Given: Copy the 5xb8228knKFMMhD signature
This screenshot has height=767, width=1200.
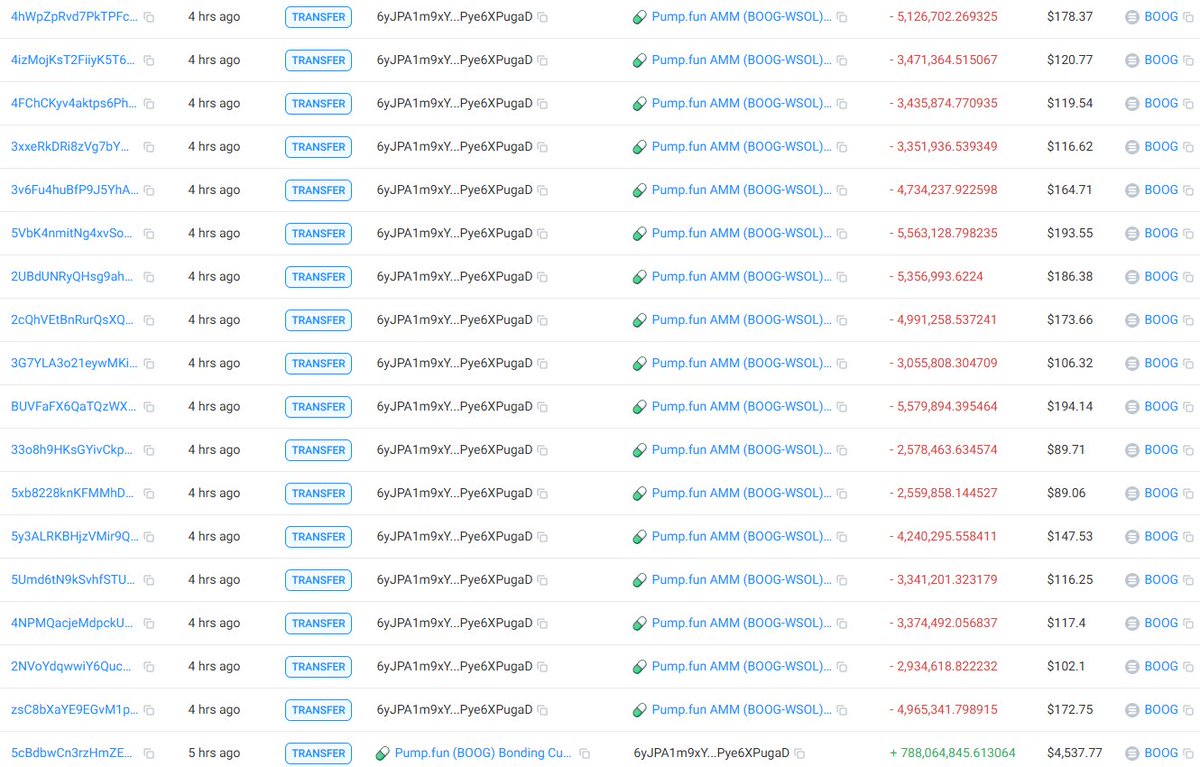Looking at the screenshot, I should click(x=149, y=494).
